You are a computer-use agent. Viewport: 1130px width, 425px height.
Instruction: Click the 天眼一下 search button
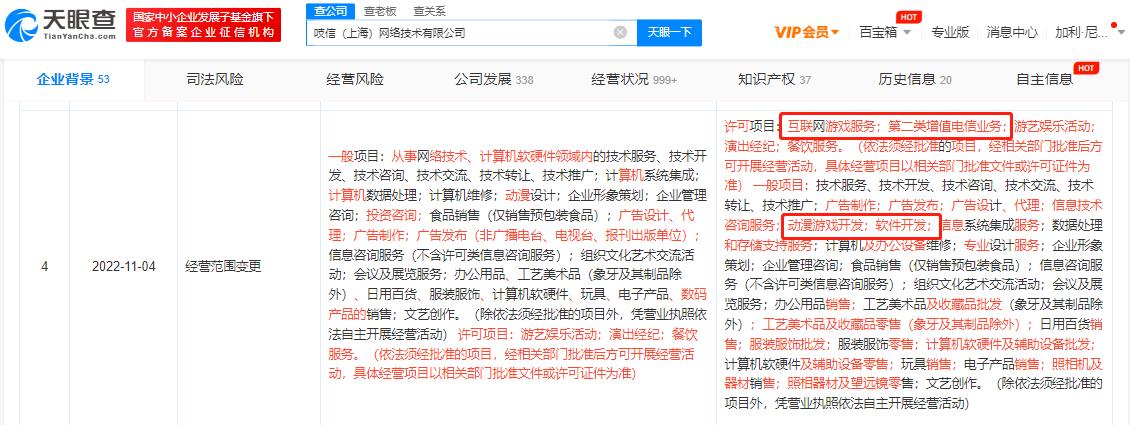point(669,32)
